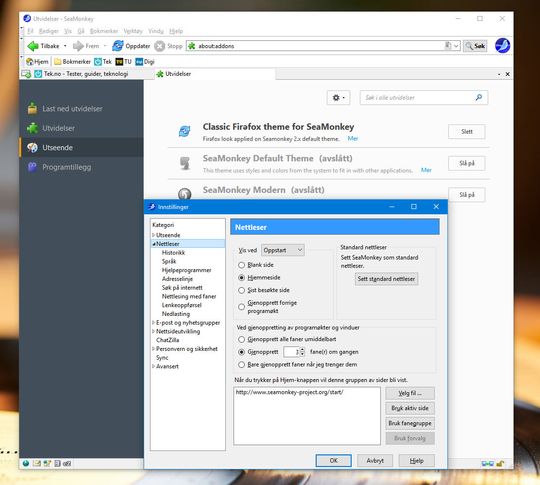Image resolution: width=540 pixels, height=485 pixels.
Task: Expand E-post og nyhetsgrupper category
Action: pos(154,323)
